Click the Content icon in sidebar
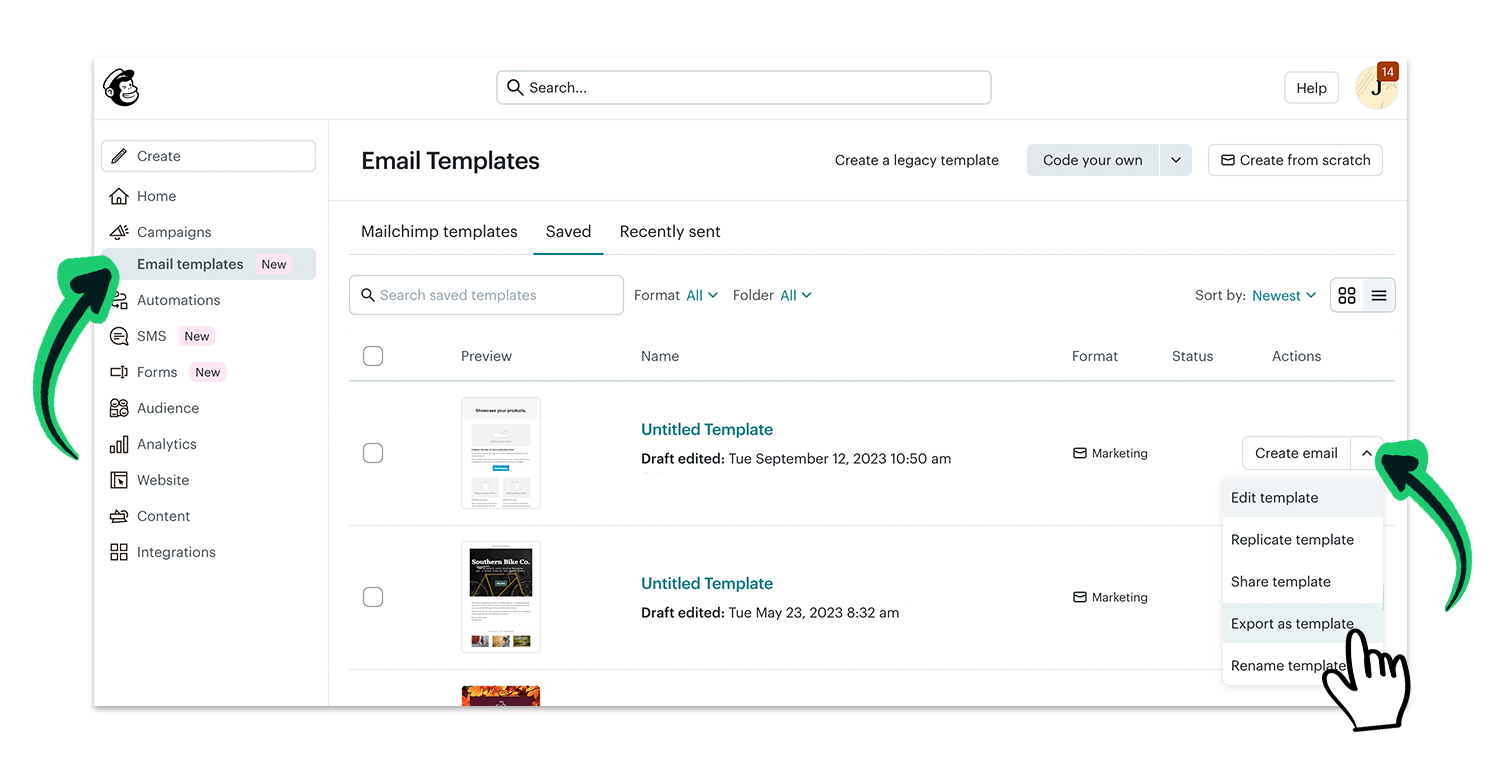The width and height of the screenshot is (1500, 782). point(119,516)
